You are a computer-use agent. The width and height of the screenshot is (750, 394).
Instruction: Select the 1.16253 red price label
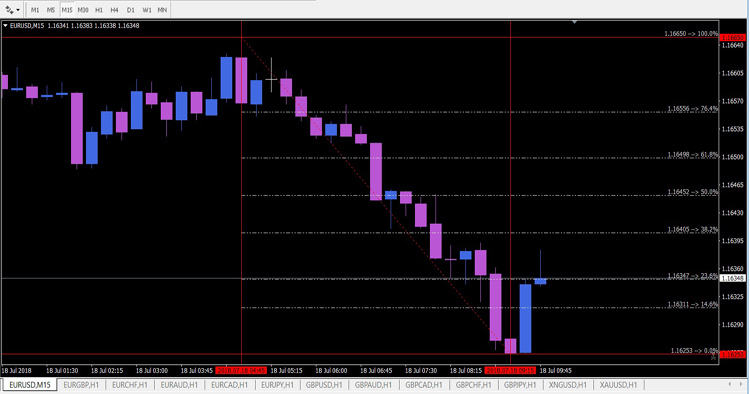click(x=732, y=355)
